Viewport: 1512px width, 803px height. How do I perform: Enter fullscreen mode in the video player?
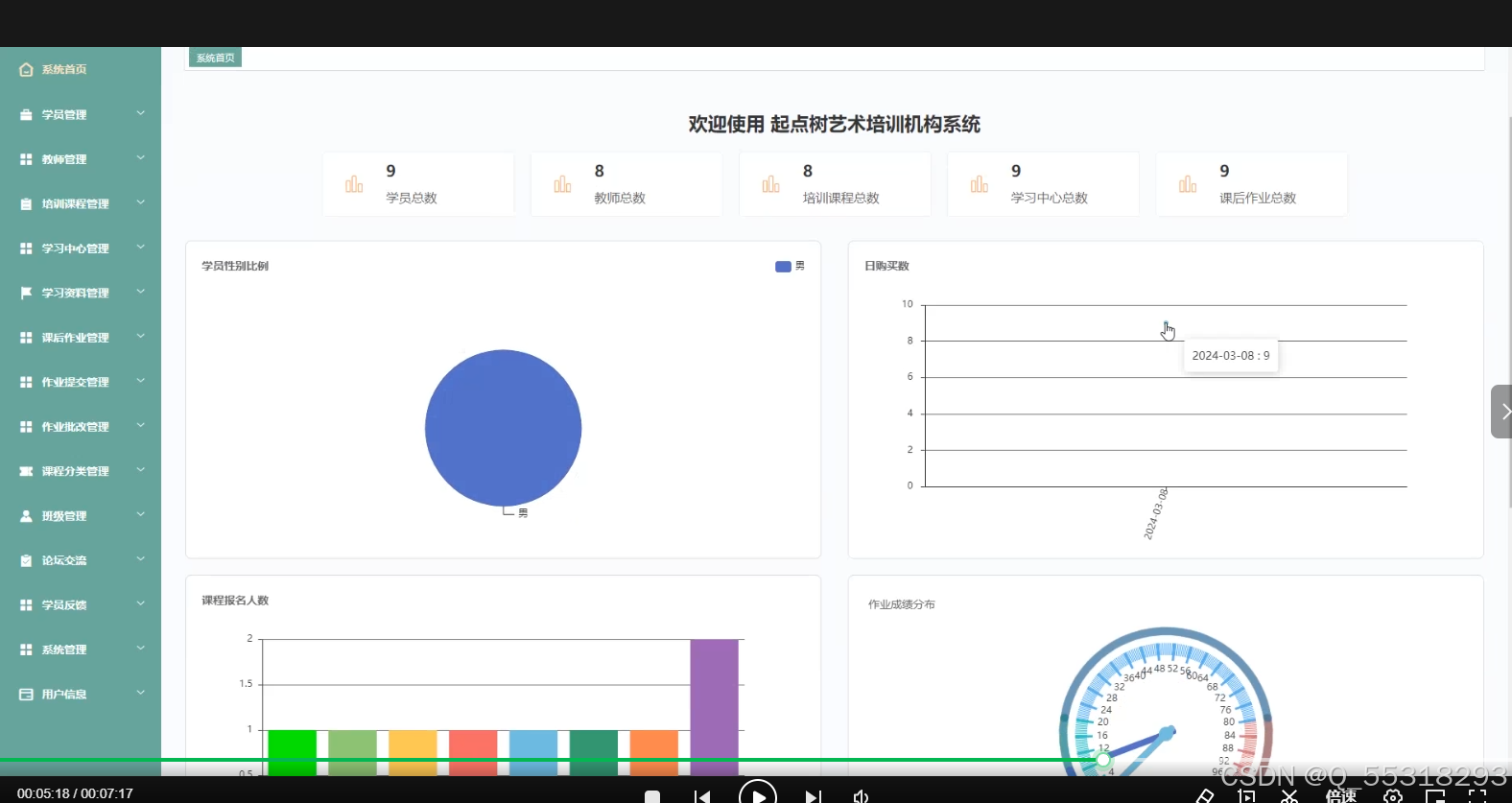point(1477,796)
